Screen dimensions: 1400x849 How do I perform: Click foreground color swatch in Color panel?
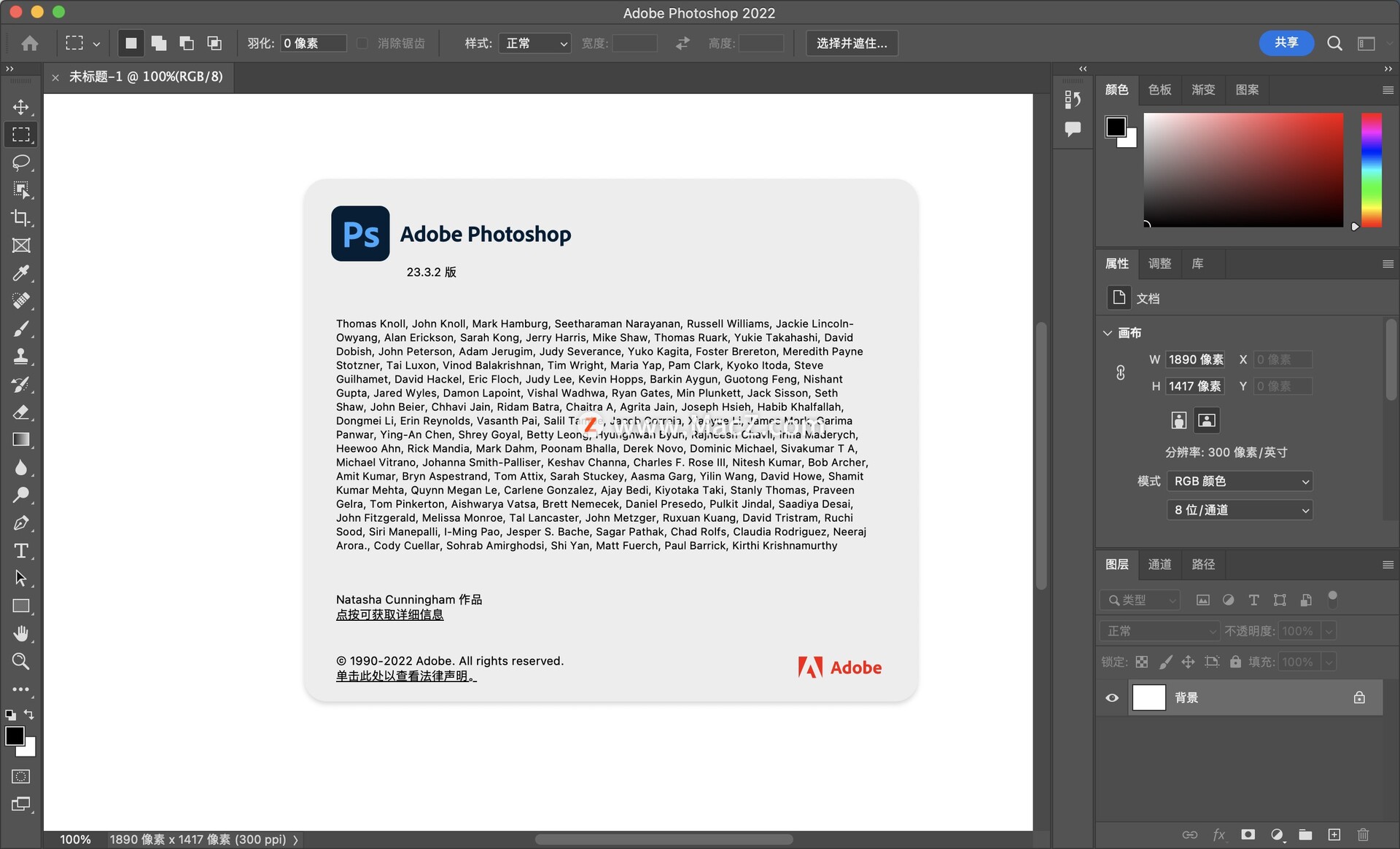[x=1116, y=127]
